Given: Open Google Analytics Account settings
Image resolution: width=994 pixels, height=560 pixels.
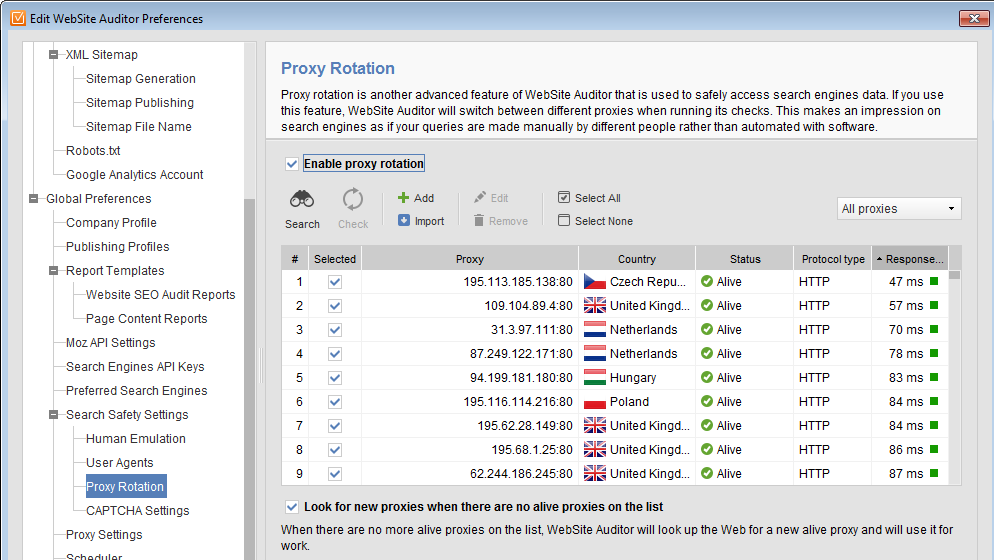Looking at the screenshot, I should coord(134,174).
